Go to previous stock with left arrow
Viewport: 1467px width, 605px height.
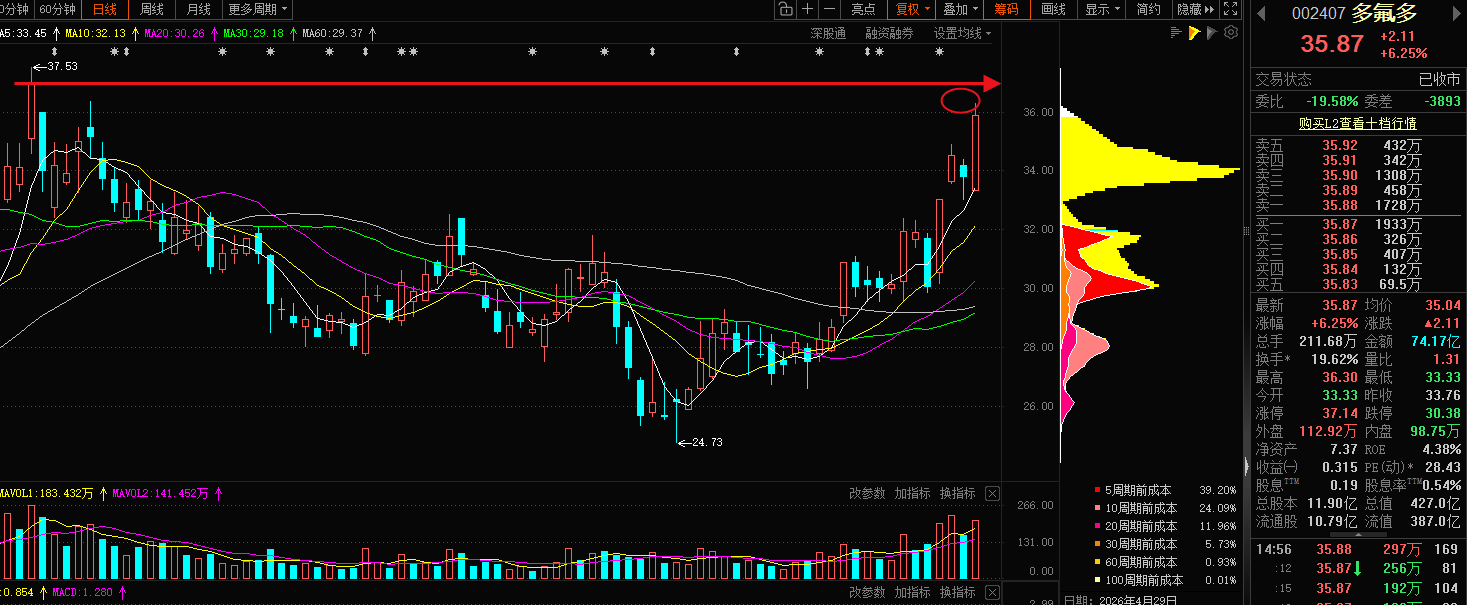coord(1260,13)
